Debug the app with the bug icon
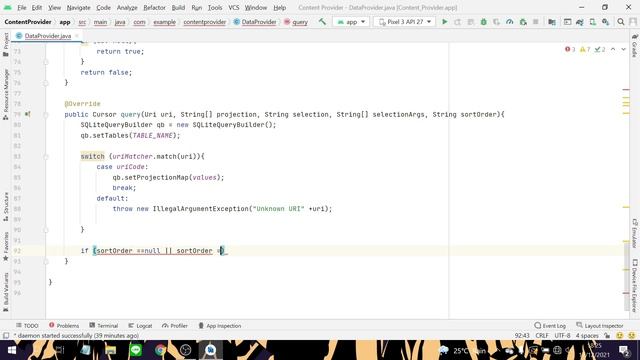Viewport: 640px width, 360px height. pos(483,22)
